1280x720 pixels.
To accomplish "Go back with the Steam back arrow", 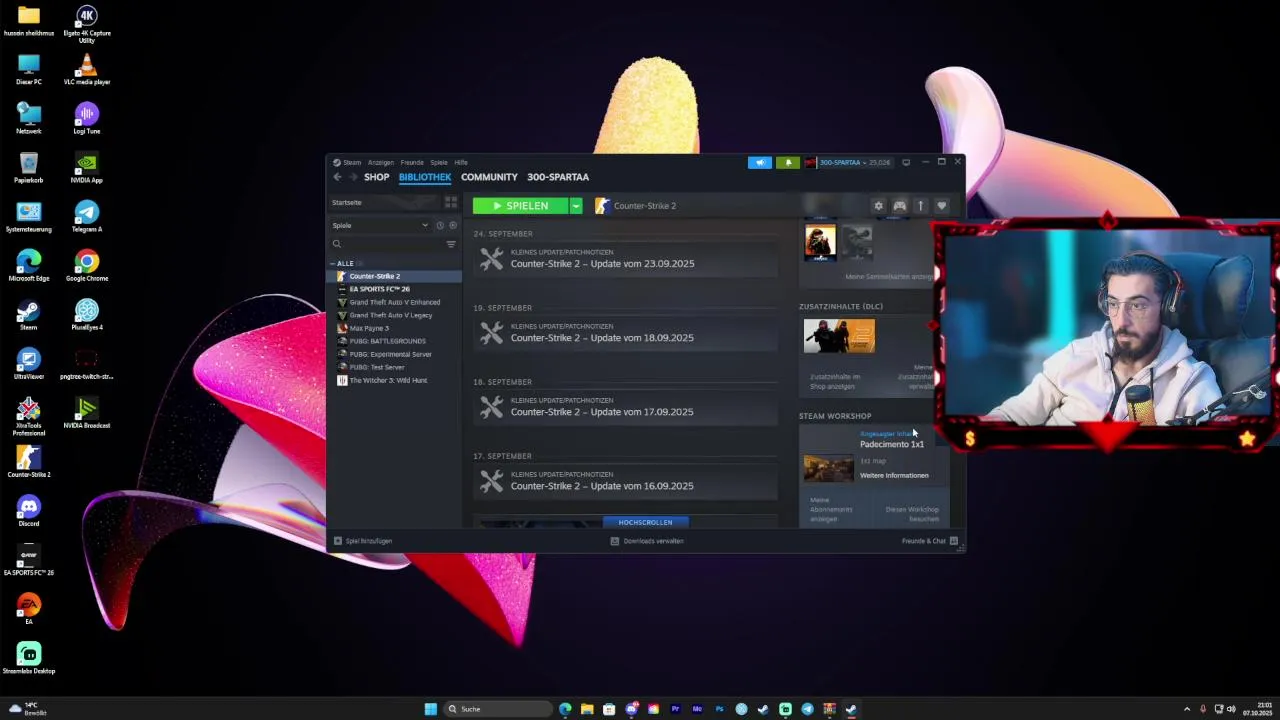I will click(337, 177).
